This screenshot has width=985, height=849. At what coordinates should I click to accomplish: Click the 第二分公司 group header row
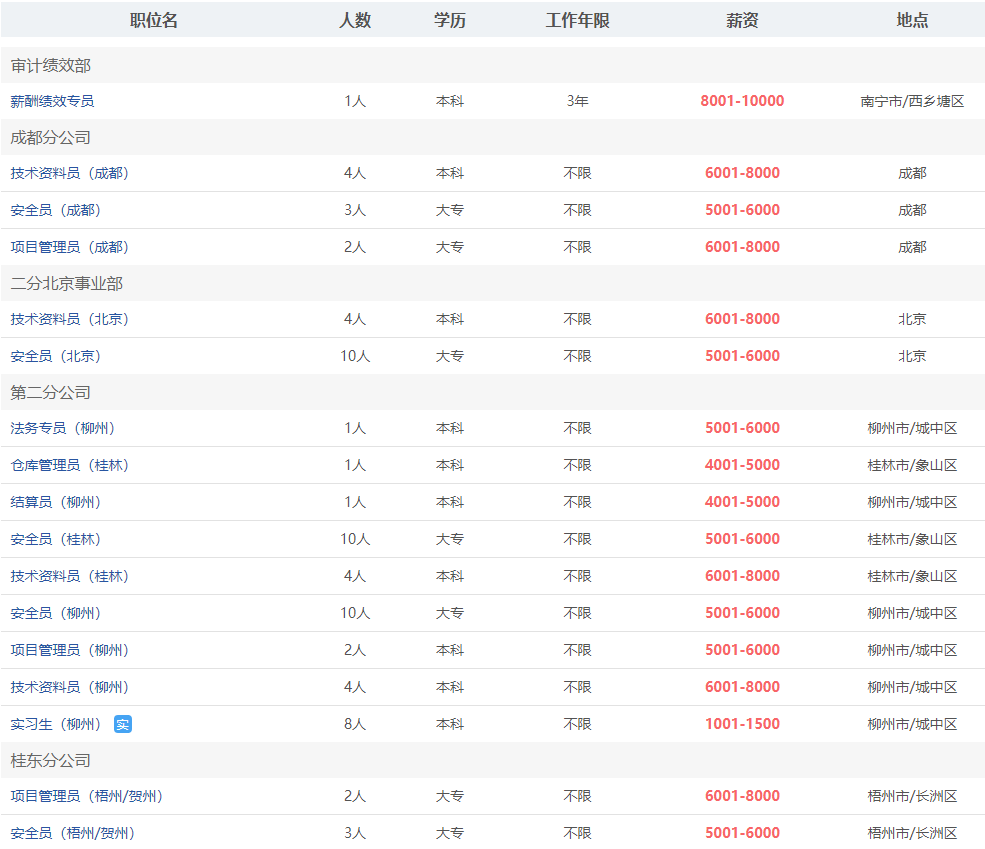(x=51, y=392)
